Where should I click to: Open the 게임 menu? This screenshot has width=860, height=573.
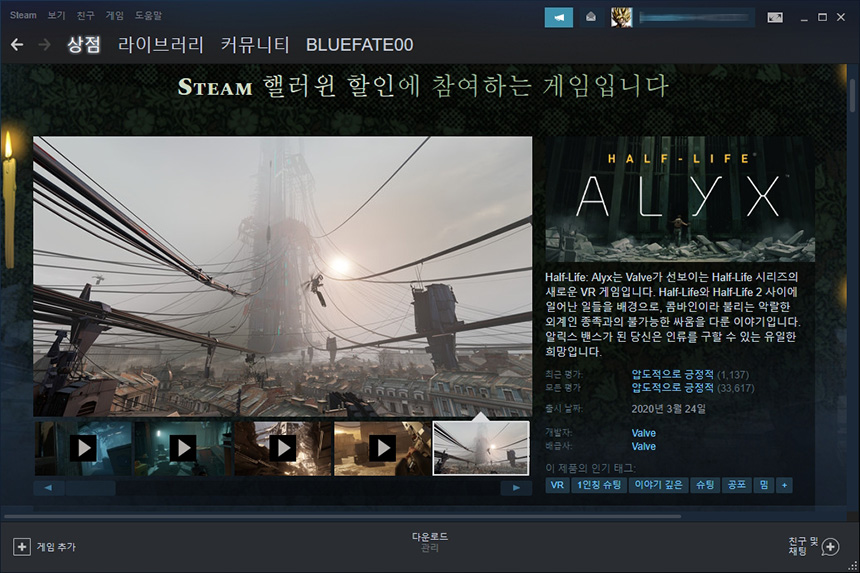(115, 15)
